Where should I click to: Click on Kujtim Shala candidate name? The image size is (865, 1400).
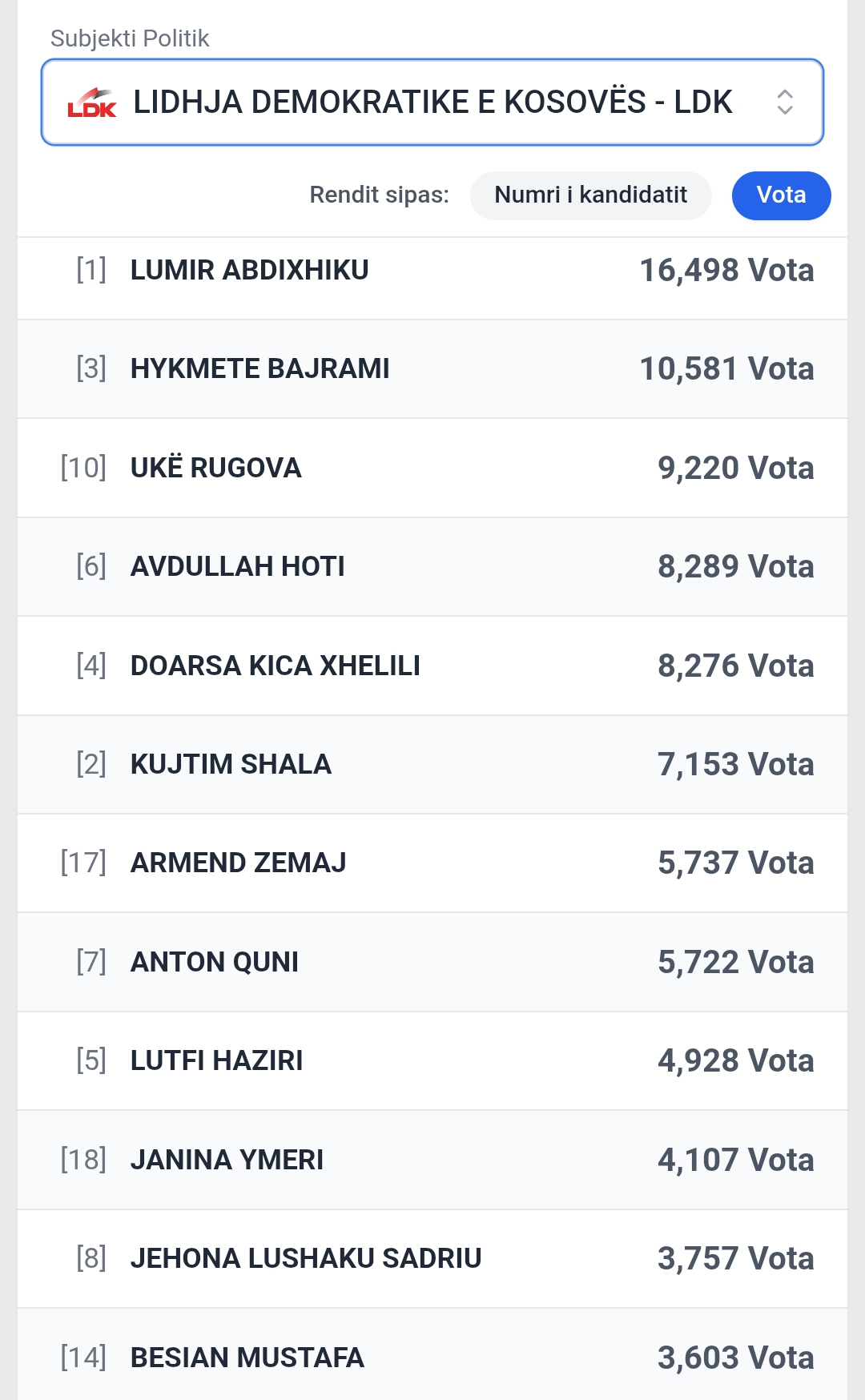click(x=231, y=765)
